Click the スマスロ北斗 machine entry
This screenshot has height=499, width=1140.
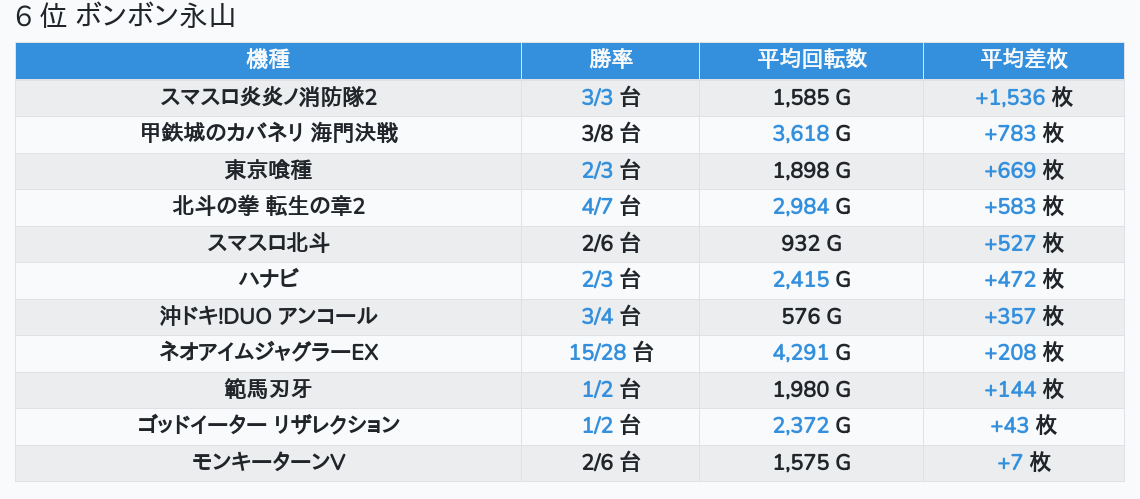(x=268, y=243)
